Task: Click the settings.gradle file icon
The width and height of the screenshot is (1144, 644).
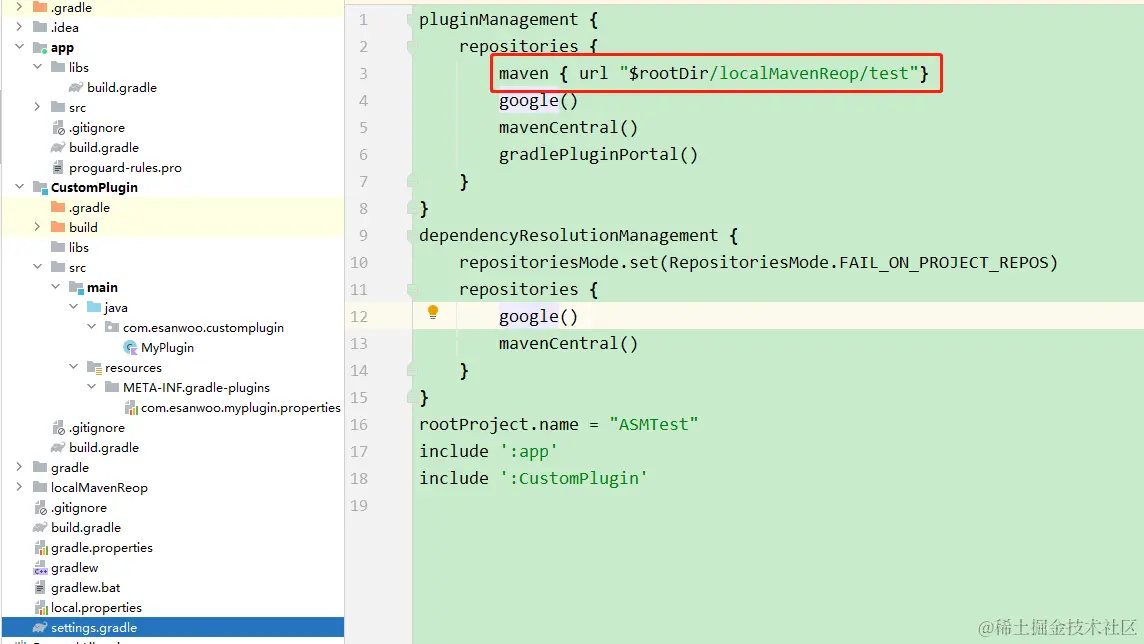Action: coord(40,627)
